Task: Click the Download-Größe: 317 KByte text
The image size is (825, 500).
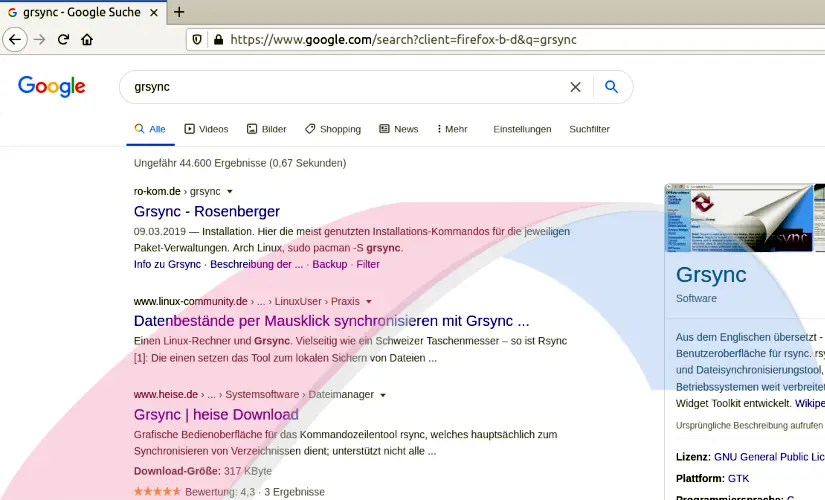Action: click(203, 471)
